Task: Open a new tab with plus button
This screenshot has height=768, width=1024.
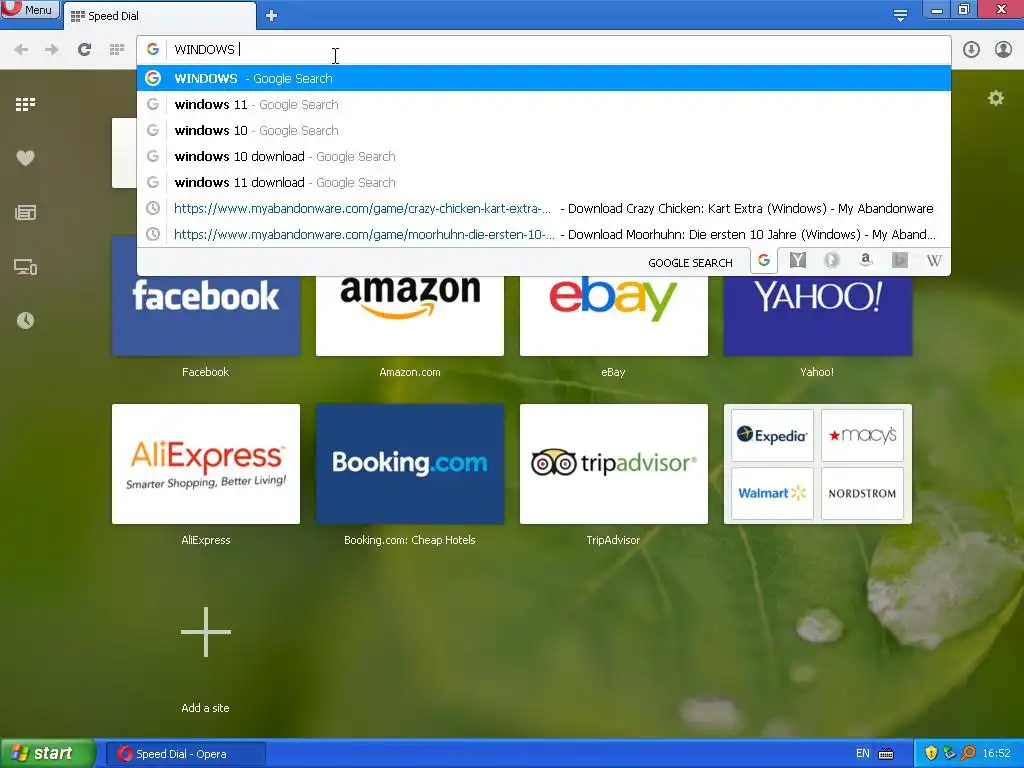Action: pos(272,16)
